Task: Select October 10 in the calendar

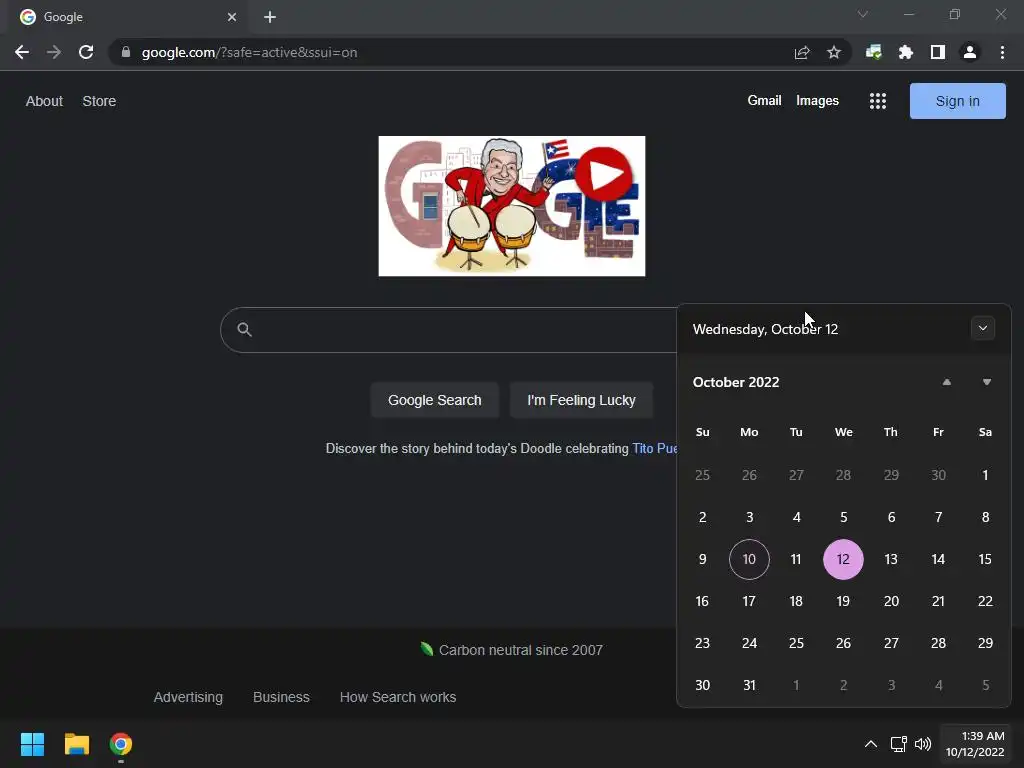Action: 749,560
